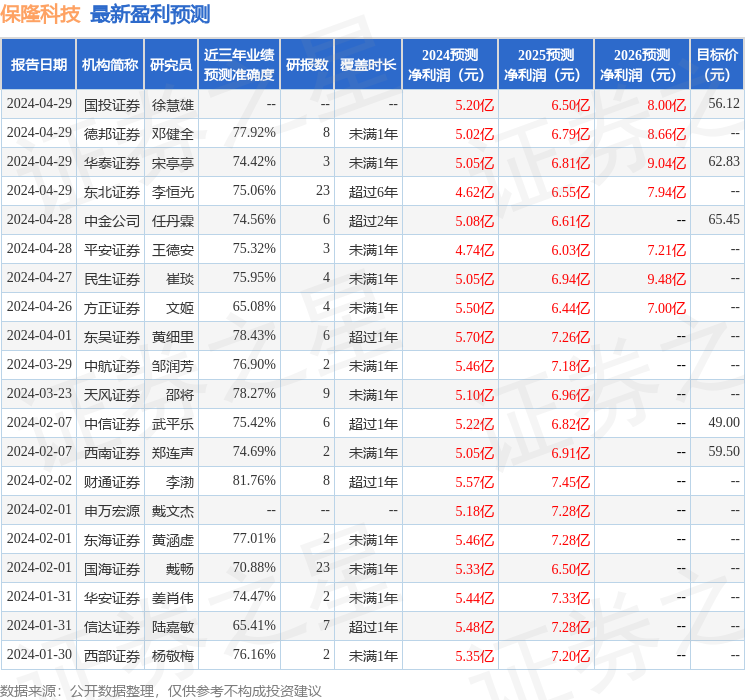Screen dimensions: 745x700
Task: Select the 东吴证券 institution cell
Action: point(112,337)
